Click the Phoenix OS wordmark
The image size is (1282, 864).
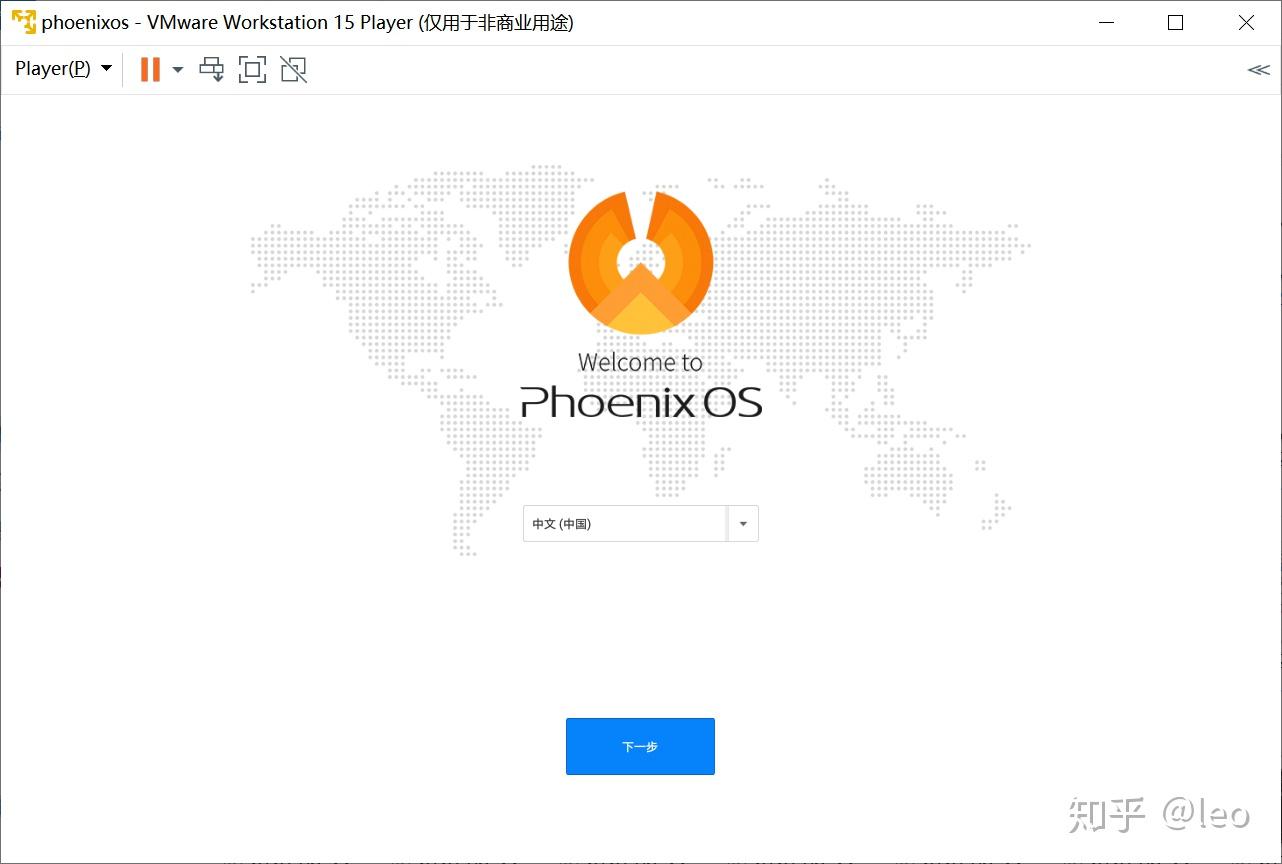pyautogui.click(x=641, y=403)
